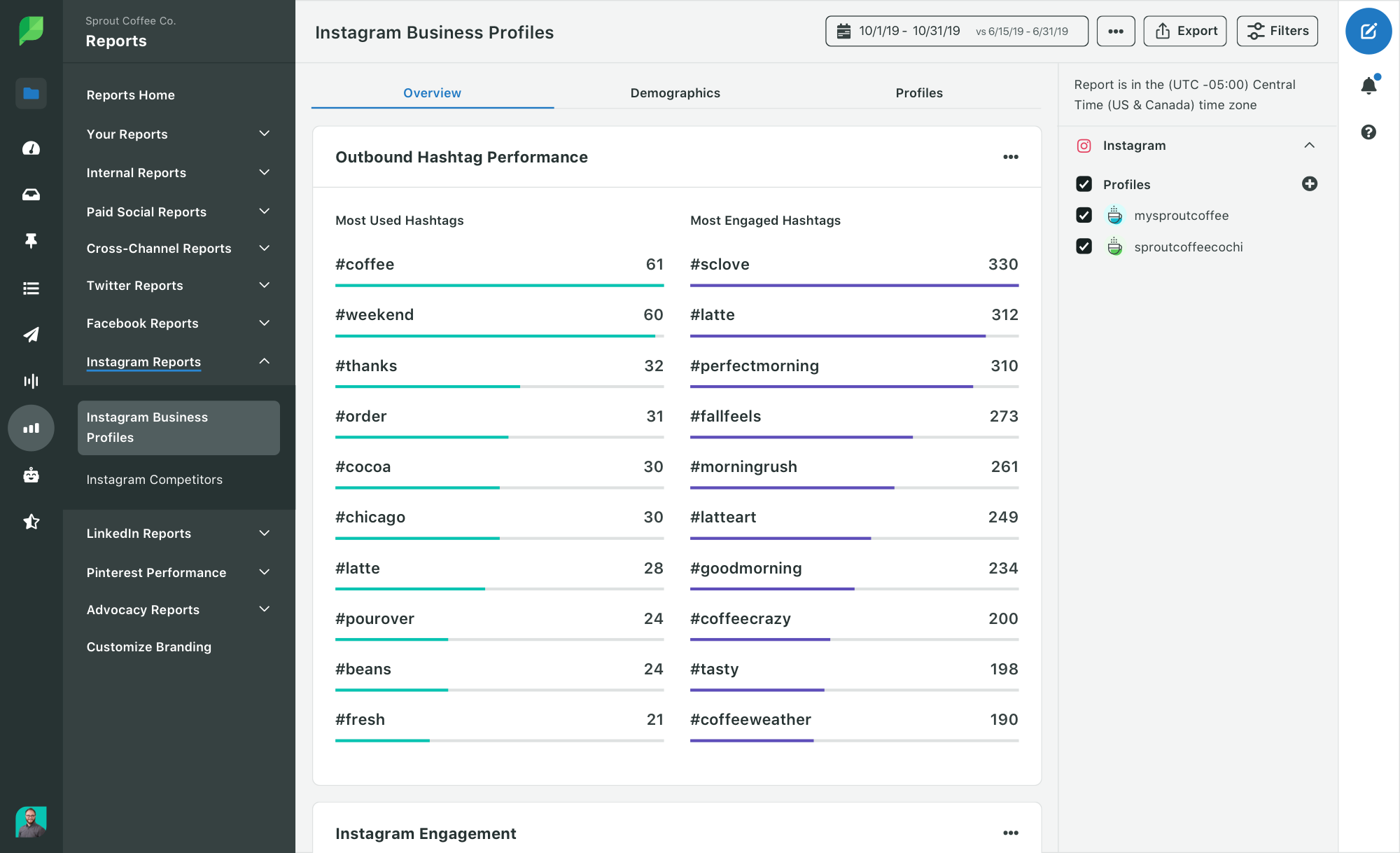Click the Filters button
This screenshot has width=1400, height=853.
[1280, 31]
